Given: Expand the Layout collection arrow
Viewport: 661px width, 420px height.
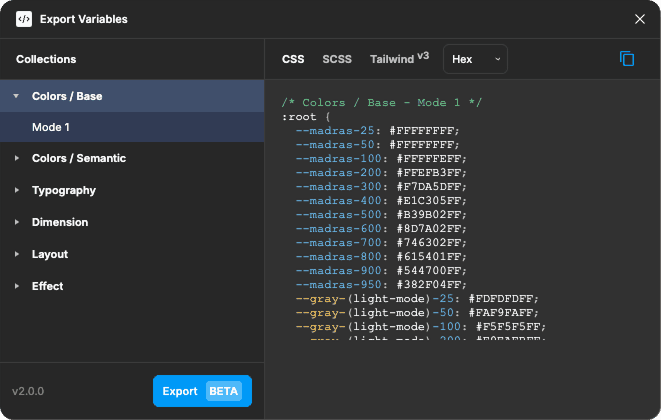Looking at the screenshot, I should [x=16, y=254].
